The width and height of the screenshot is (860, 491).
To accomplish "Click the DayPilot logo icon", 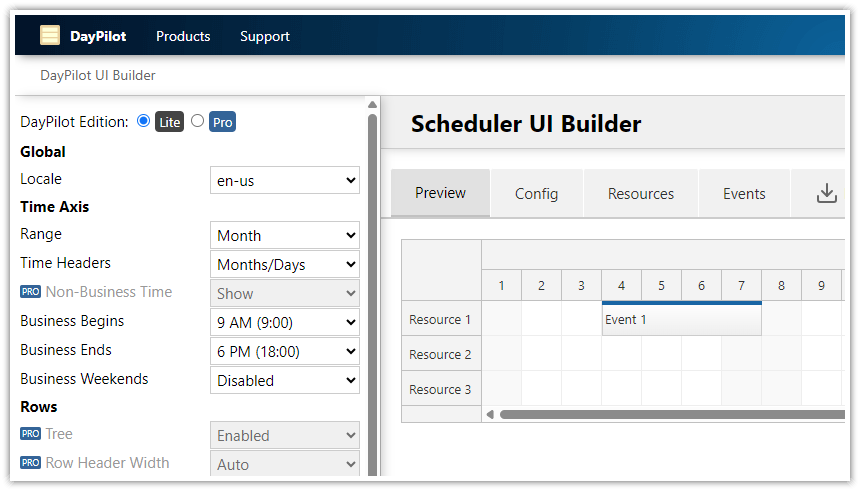I will [x=50, y=36].
